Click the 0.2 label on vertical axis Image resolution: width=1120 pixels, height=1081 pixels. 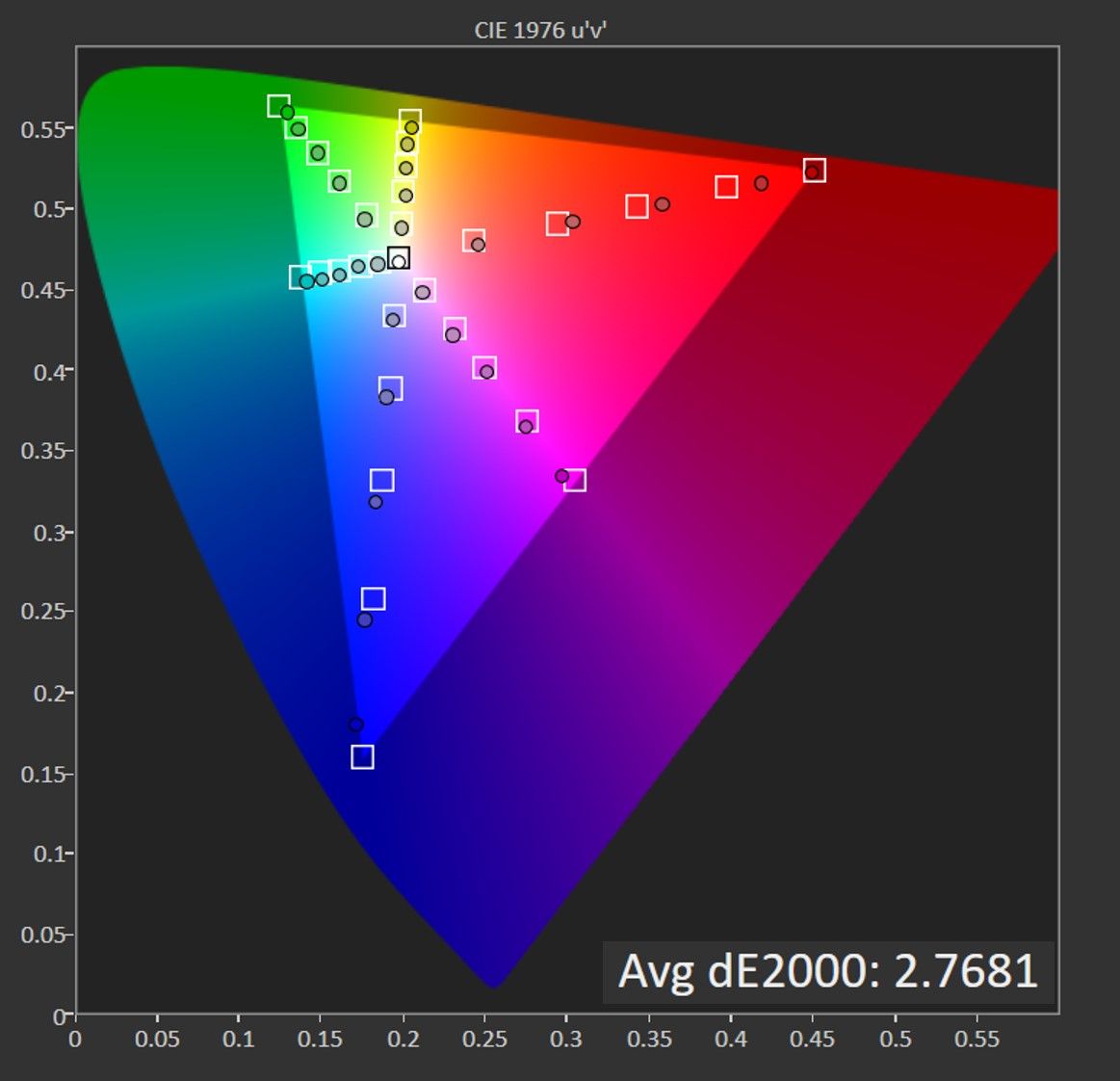coord(51,693)
